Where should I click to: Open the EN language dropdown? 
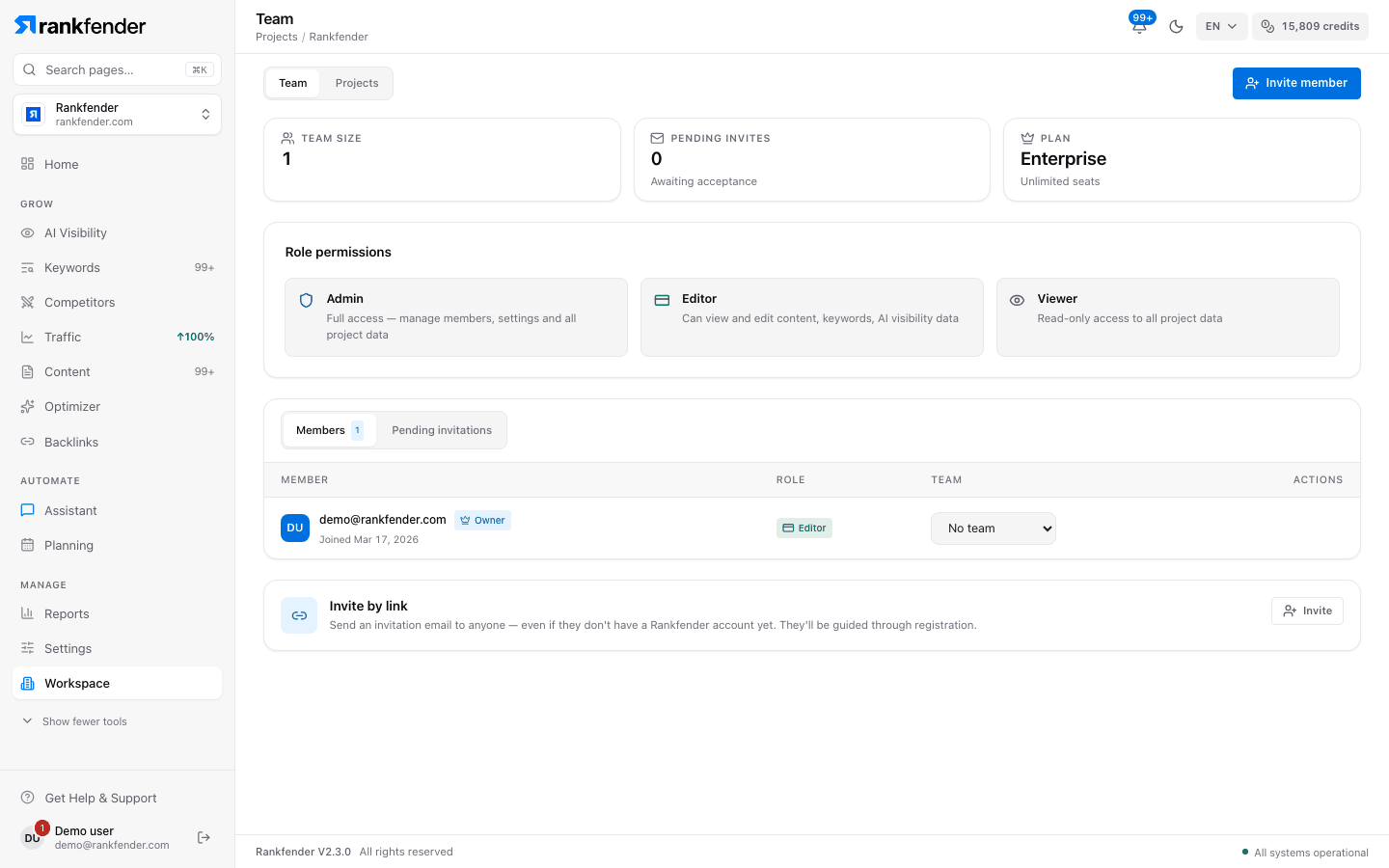(1221, 26)
